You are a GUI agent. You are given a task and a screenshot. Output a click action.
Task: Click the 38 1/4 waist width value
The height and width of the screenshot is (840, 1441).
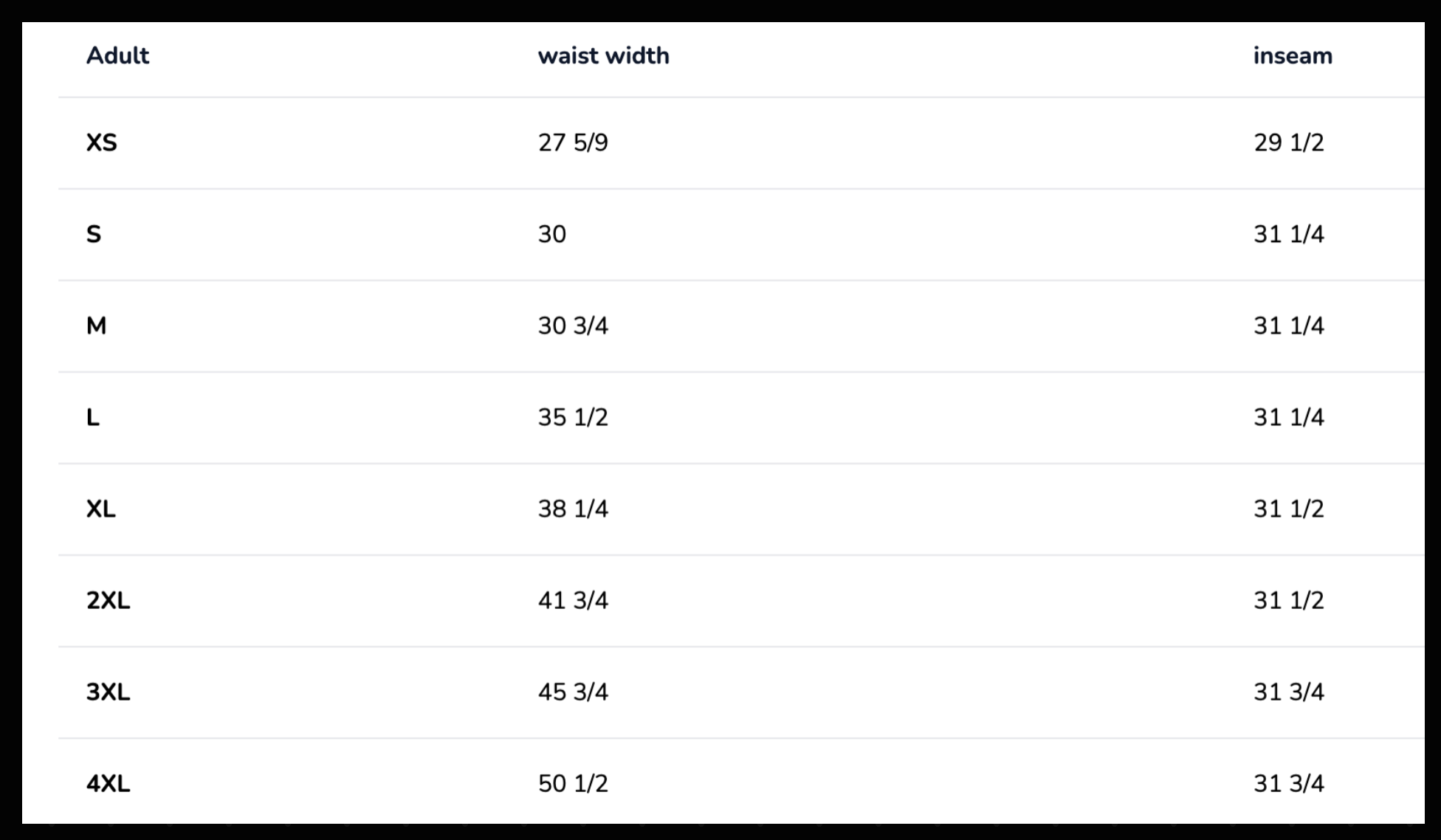[573, 509]
